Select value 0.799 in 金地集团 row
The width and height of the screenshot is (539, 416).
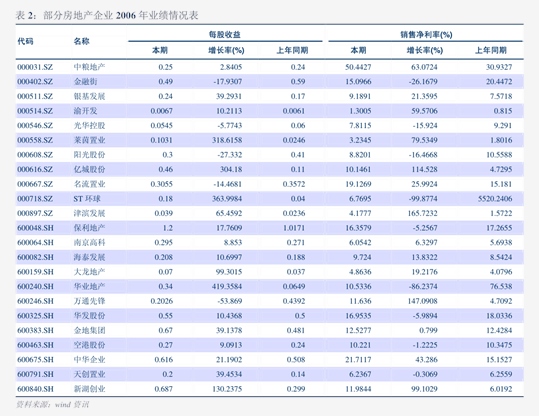pos(428,330)
